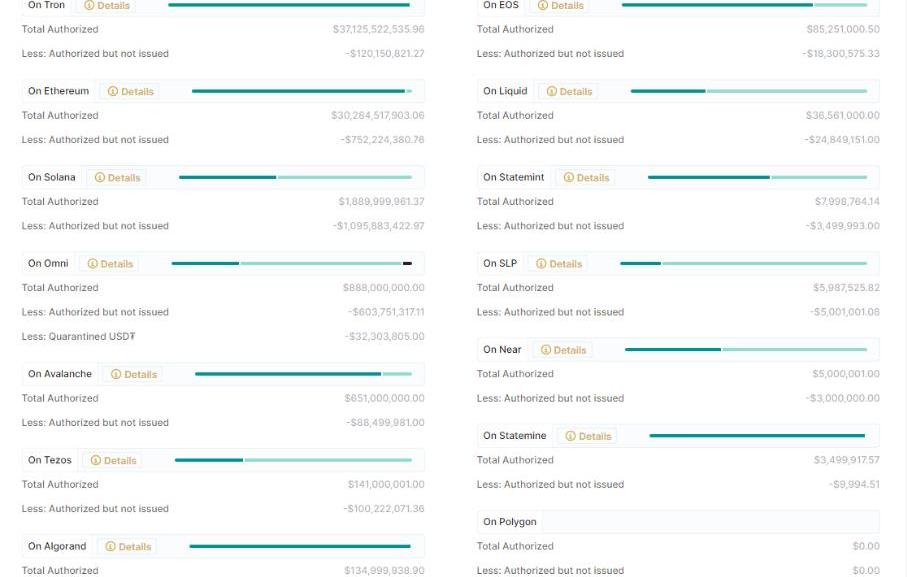Click the black quarantined segment of Omni bar
Screen dimensions: 907x577
[x=407, y=264]
